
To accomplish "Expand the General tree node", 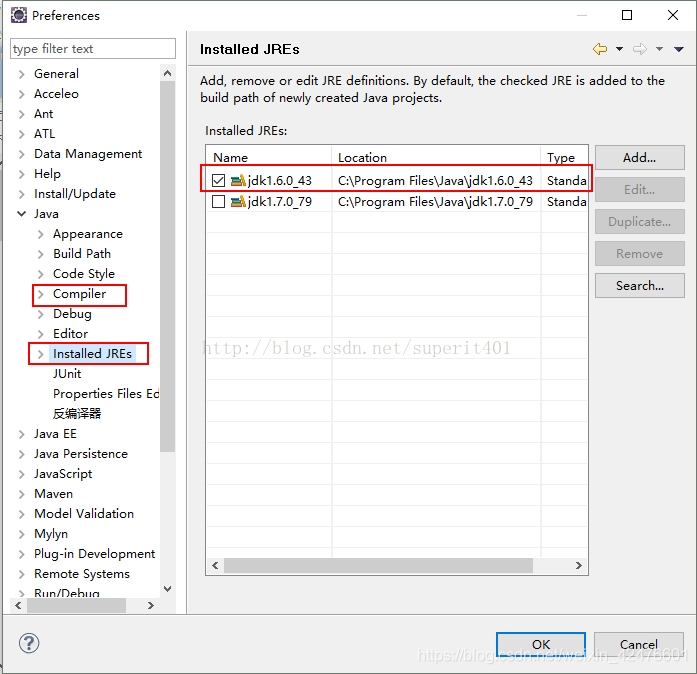I will coord(21,74).
